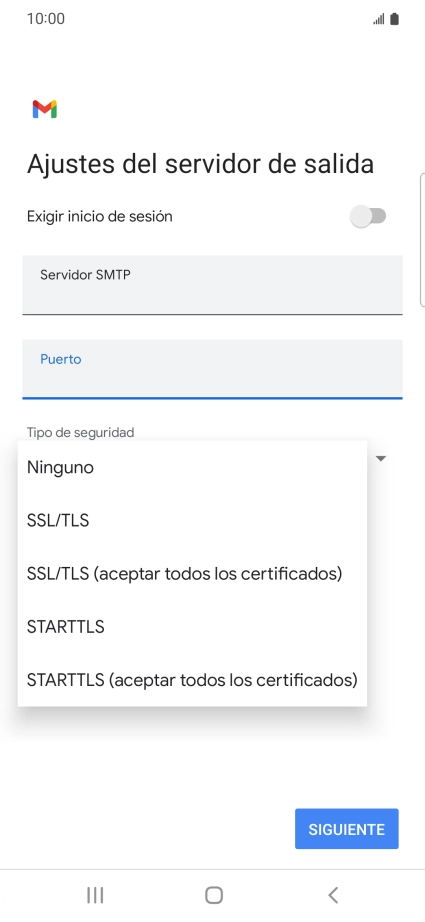Tap the Gmail logo icon
425x922 pixels.
point(45,109)
